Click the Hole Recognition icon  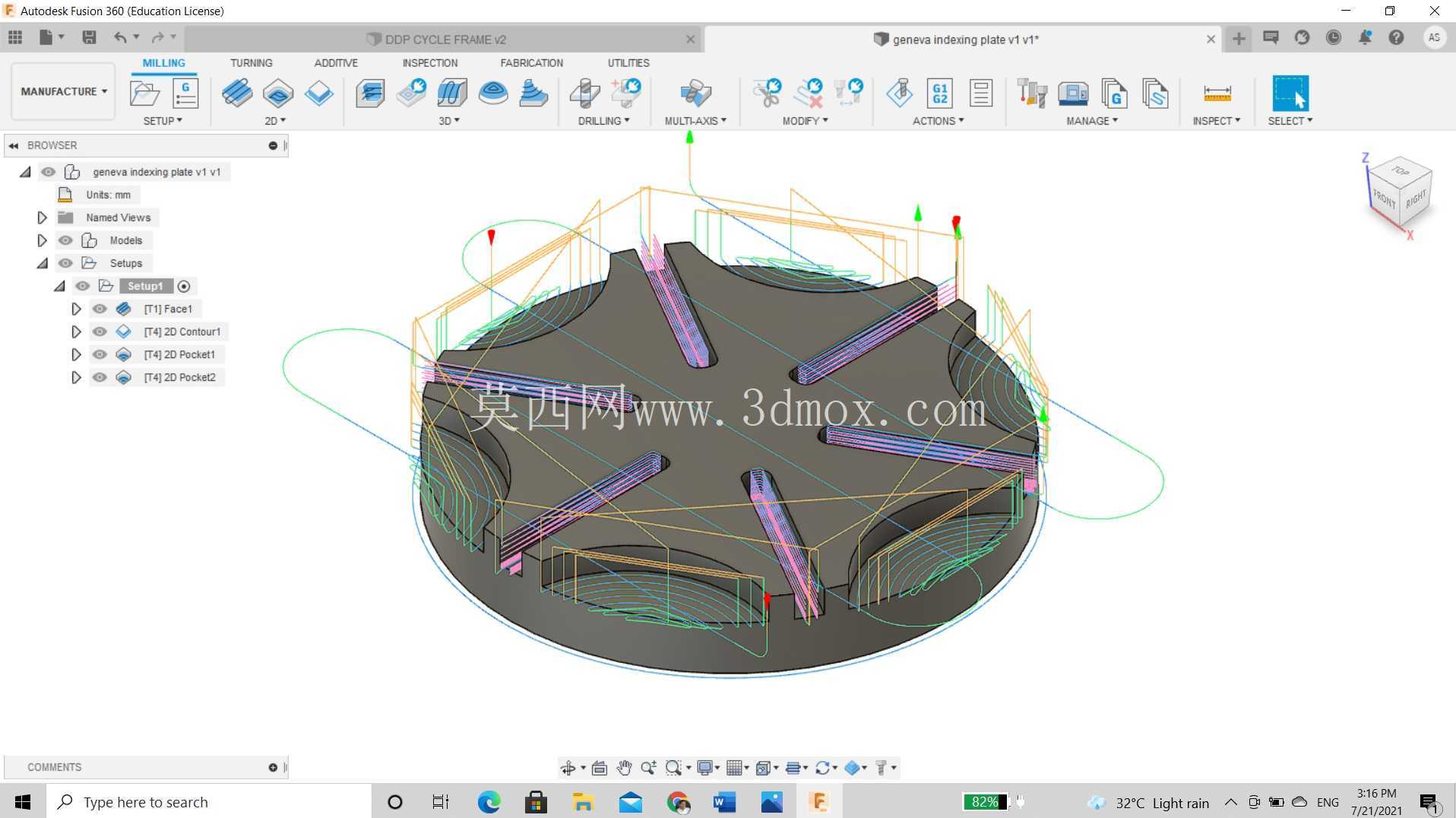click(x=626, y=94)
